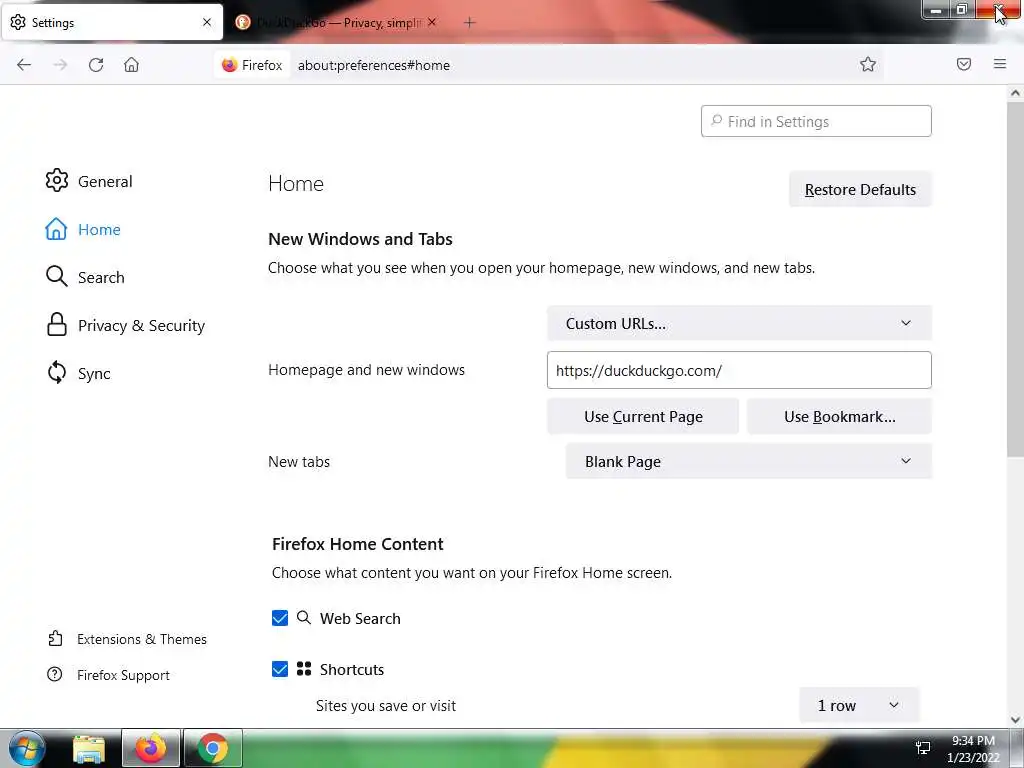
Task: Open the Extensions & Themes link
Action: click(x=127, y=639)
